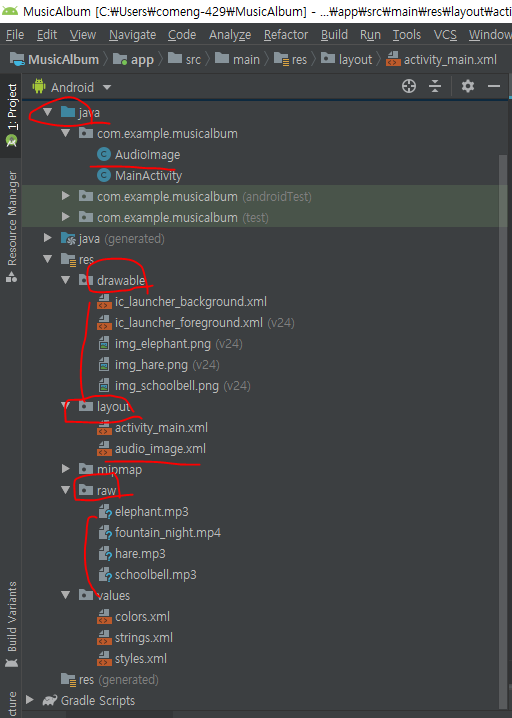
Task: Select mipmap folder row
Action: [x=266, y=469]
